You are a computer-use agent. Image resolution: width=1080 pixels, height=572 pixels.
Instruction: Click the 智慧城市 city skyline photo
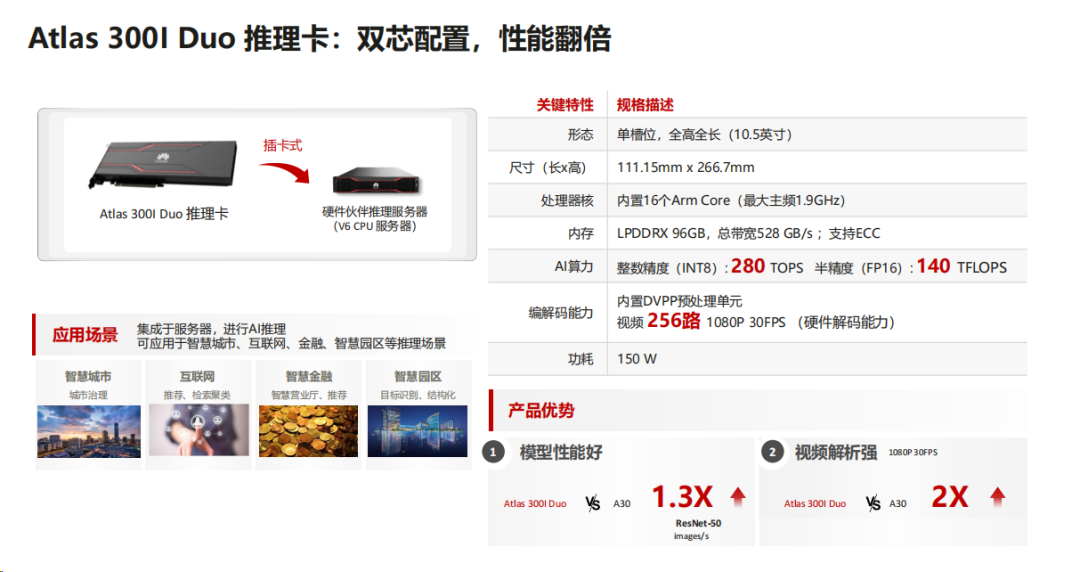coord(89,431)
